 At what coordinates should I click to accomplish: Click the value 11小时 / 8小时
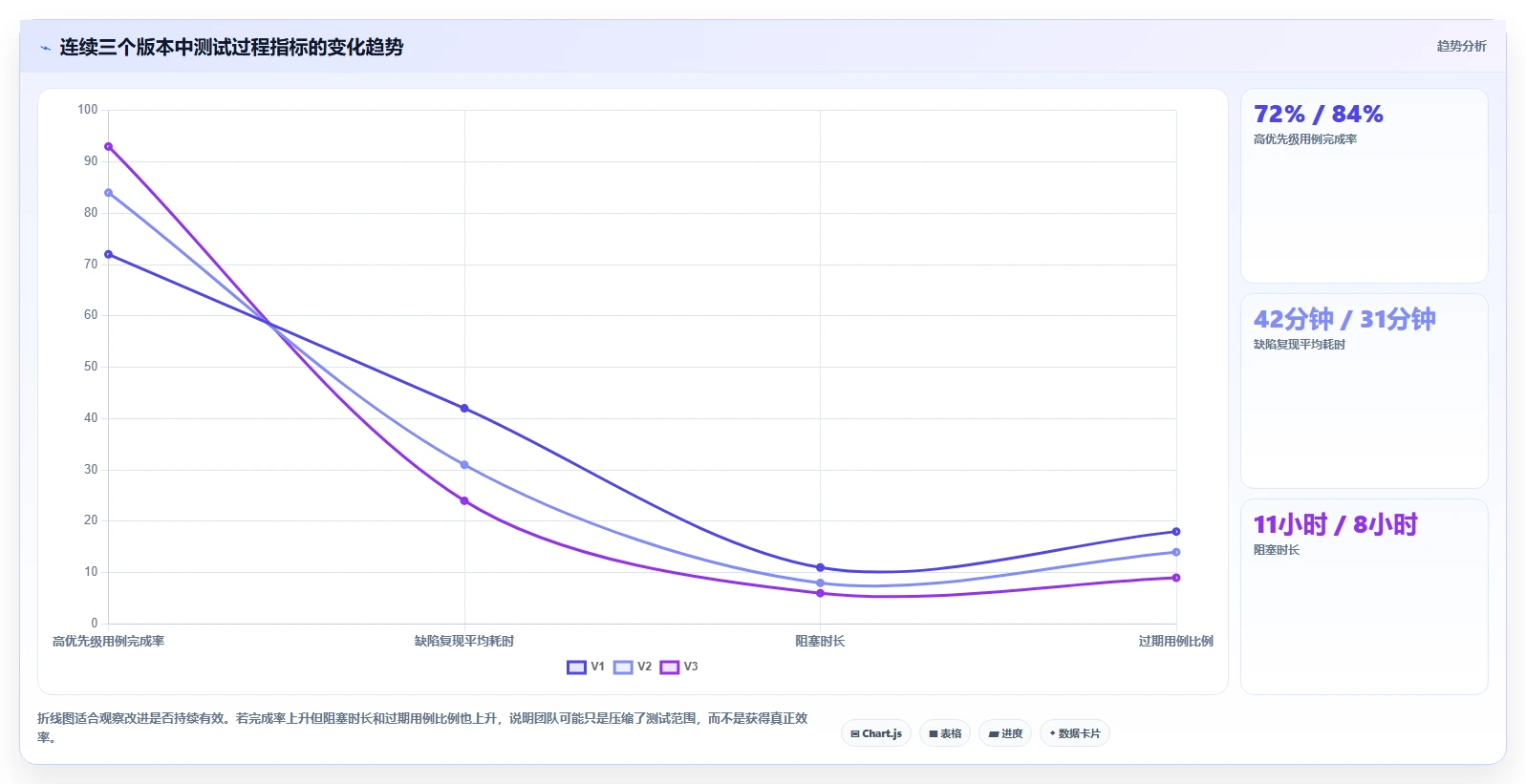tap(1336, 524)
